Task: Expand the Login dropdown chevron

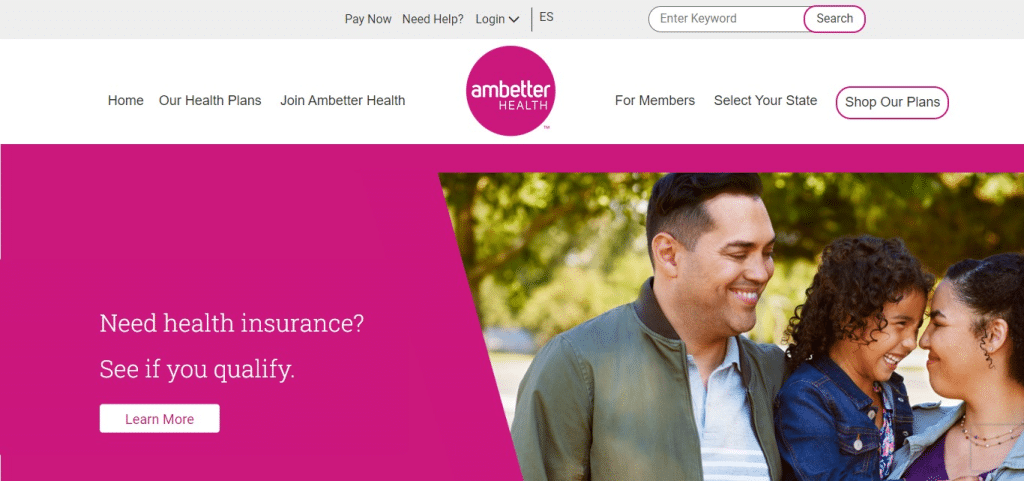Action: tap(513, 20)
